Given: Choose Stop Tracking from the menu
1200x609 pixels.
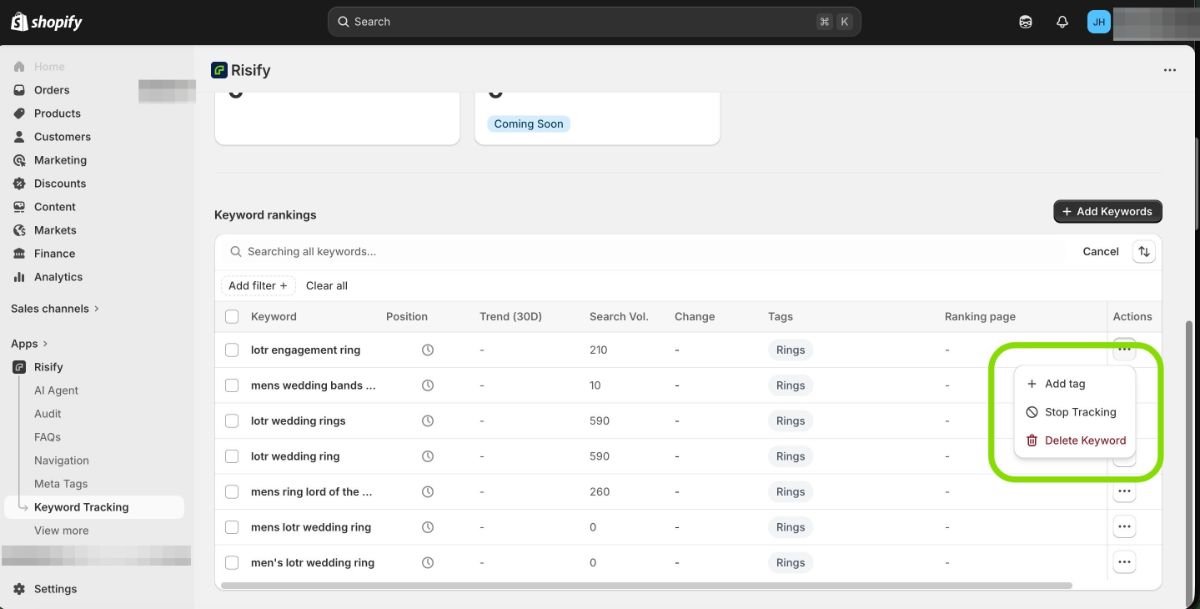Looking at the screenshot, I should (1079, 412).
